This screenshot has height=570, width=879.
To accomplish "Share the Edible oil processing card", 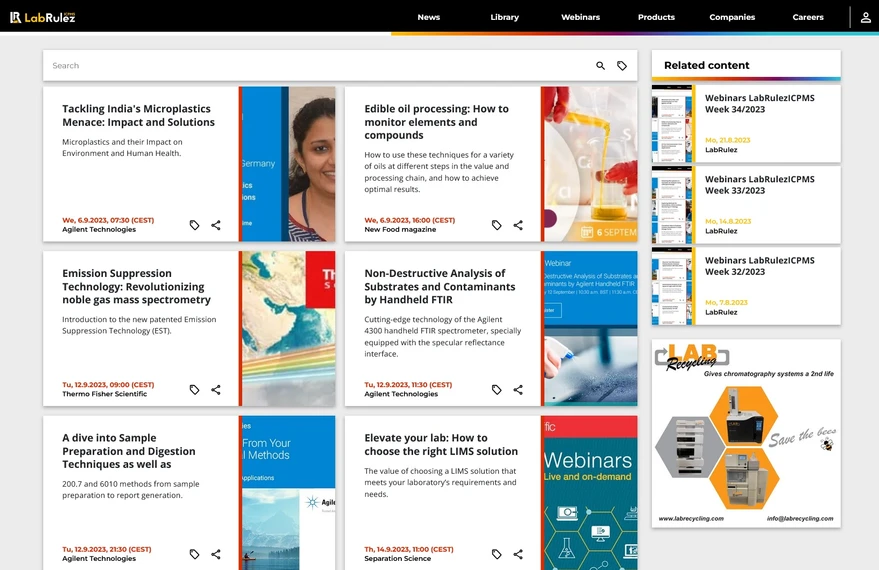I will click(x=518, y=225).
